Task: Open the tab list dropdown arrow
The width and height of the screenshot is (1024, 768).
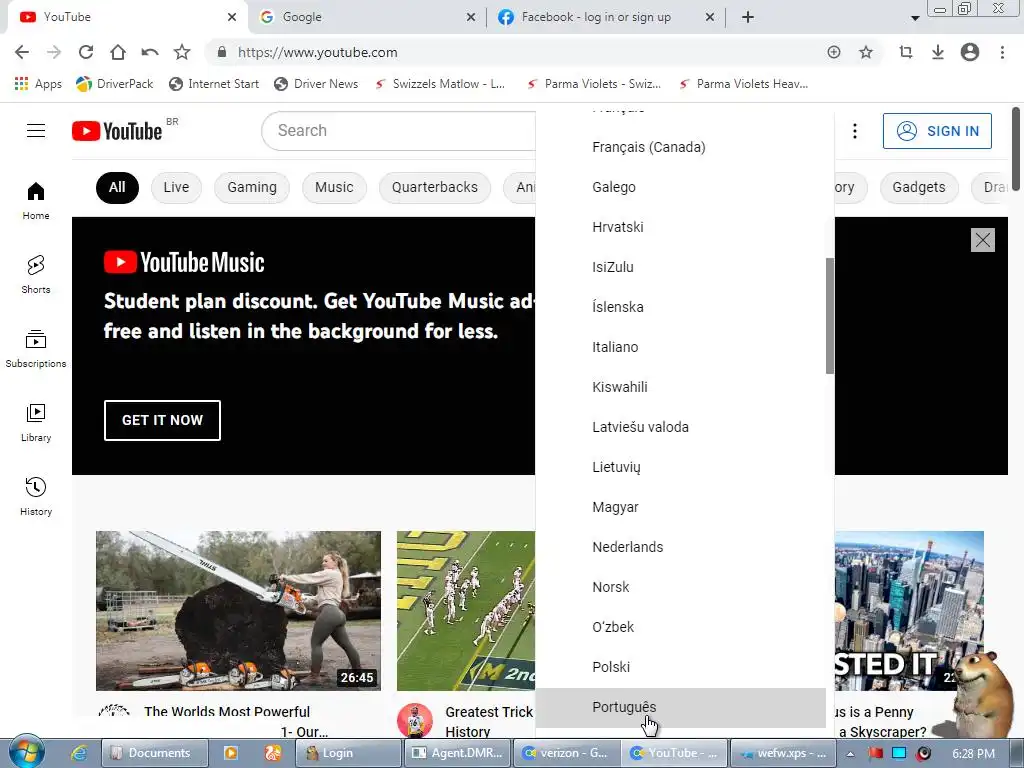Action: coord(915,18)
